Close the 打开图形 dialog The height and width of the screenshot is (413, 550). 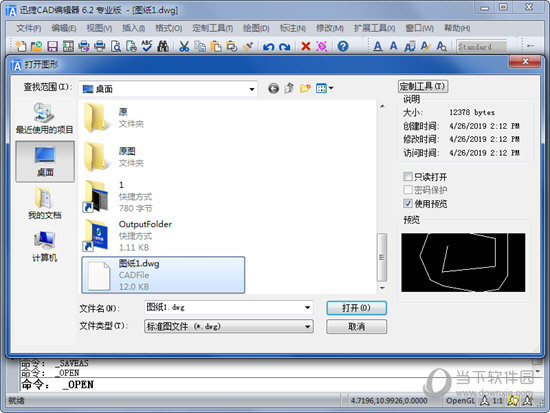[525, 62]
